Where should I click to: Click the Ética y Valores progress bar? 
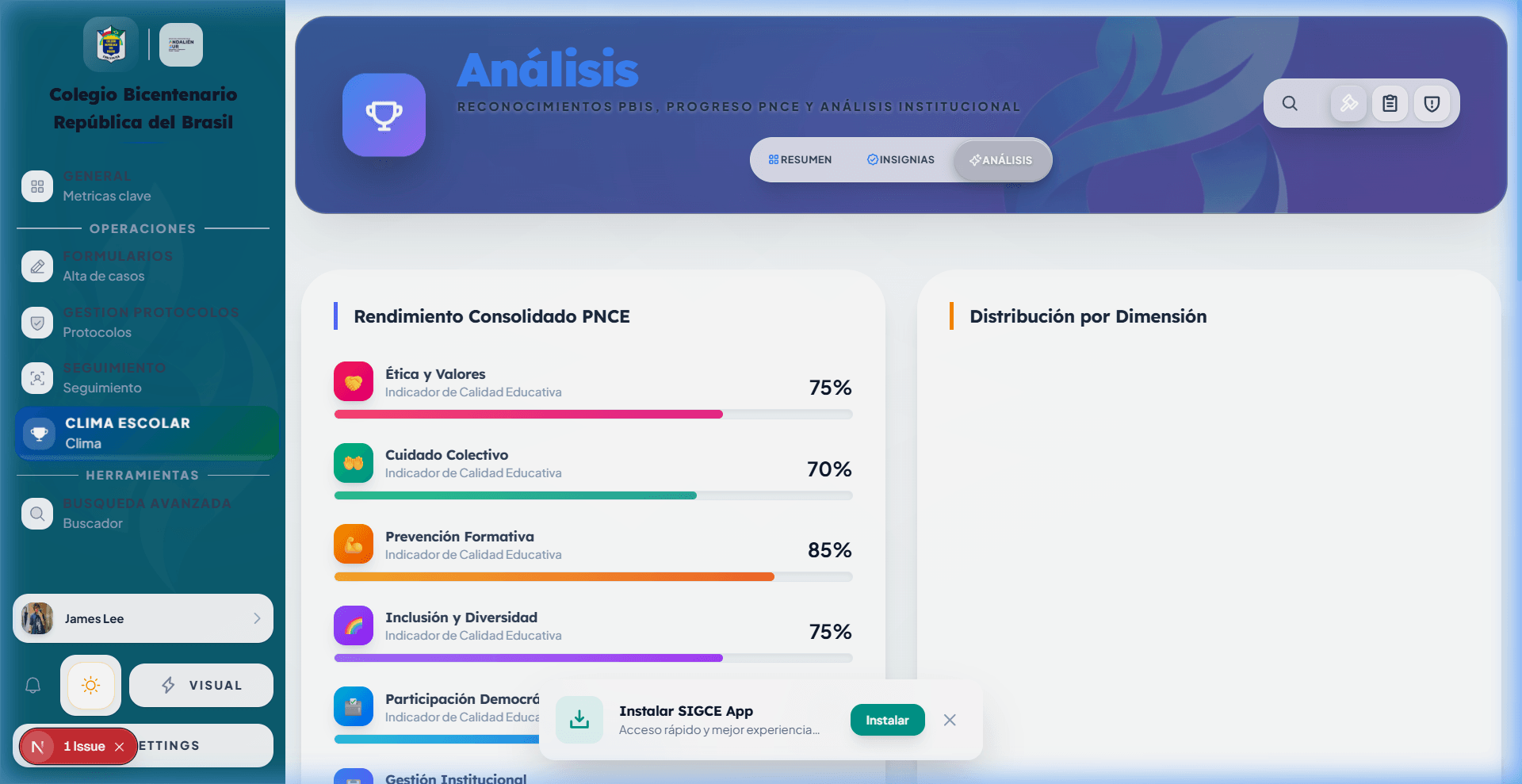coord(593,414)
